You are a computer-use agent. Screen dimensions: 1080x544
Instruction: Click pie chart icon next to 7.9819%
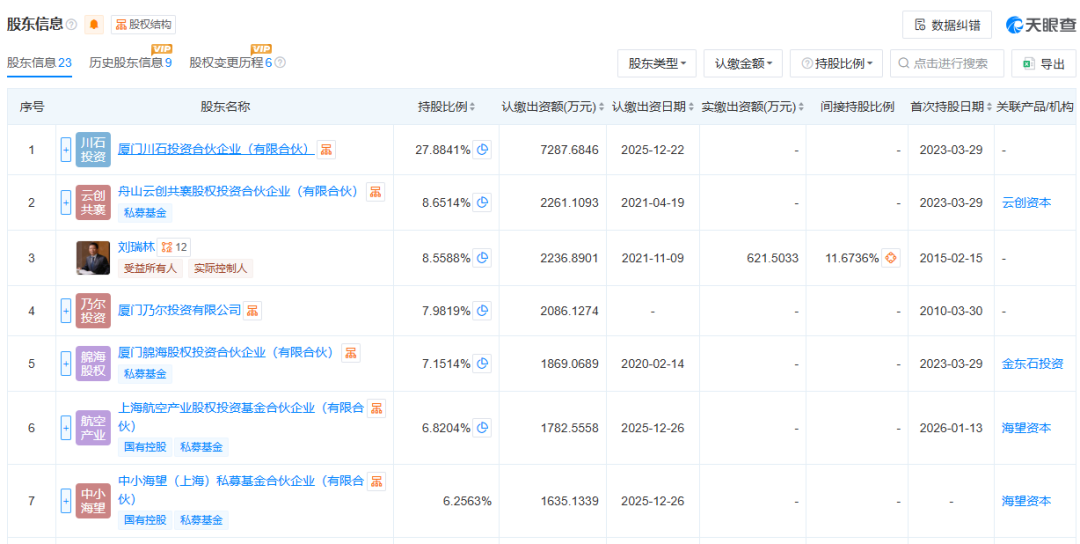click(x=482, y=311)
